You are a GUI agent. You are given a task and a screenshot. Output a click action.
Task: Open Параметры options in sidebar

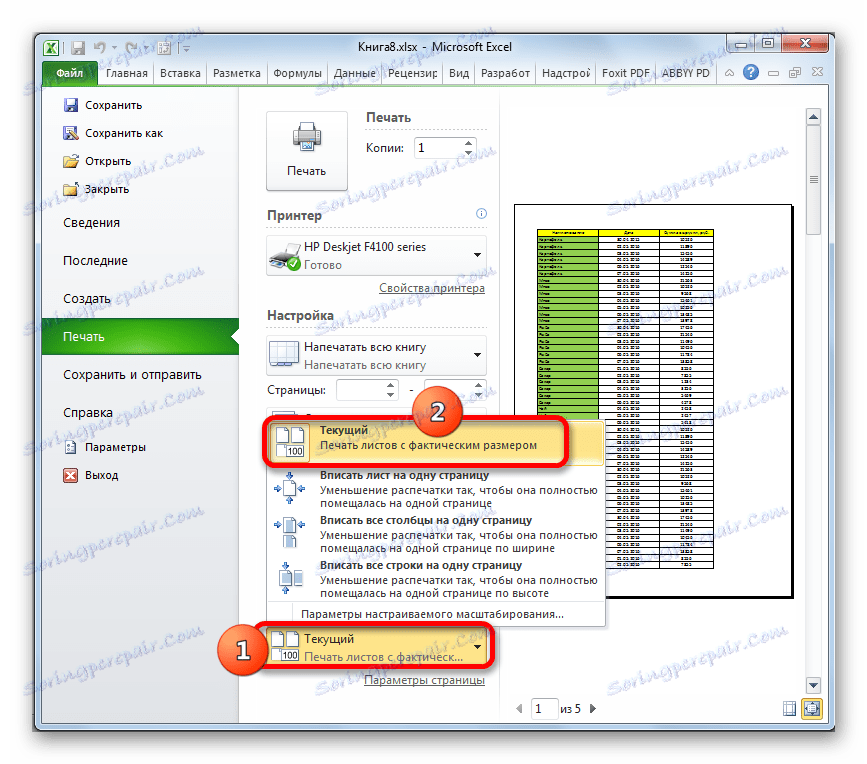[x=105, y=447]
